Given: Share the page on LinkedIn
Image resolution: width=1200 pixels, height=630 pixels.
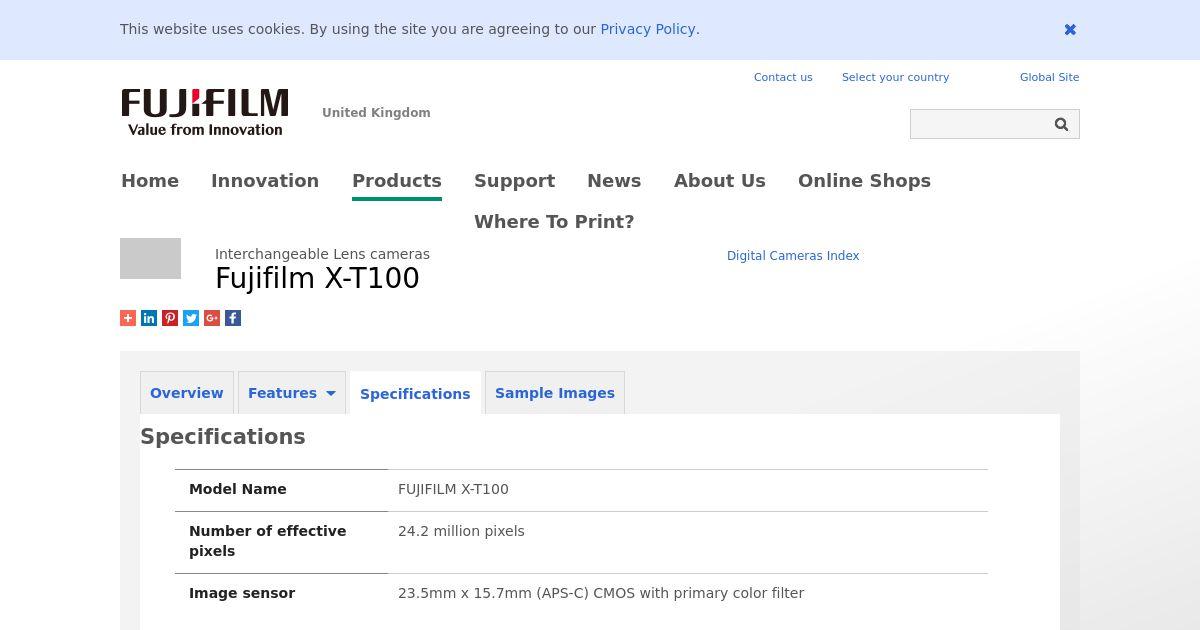Looking at the screenshot, I should point(149,318).
